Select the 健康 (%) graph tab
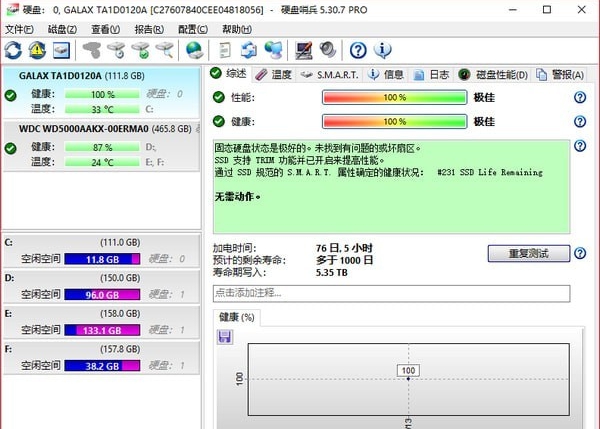The image size is (600, 429). (x=236, y=317)
